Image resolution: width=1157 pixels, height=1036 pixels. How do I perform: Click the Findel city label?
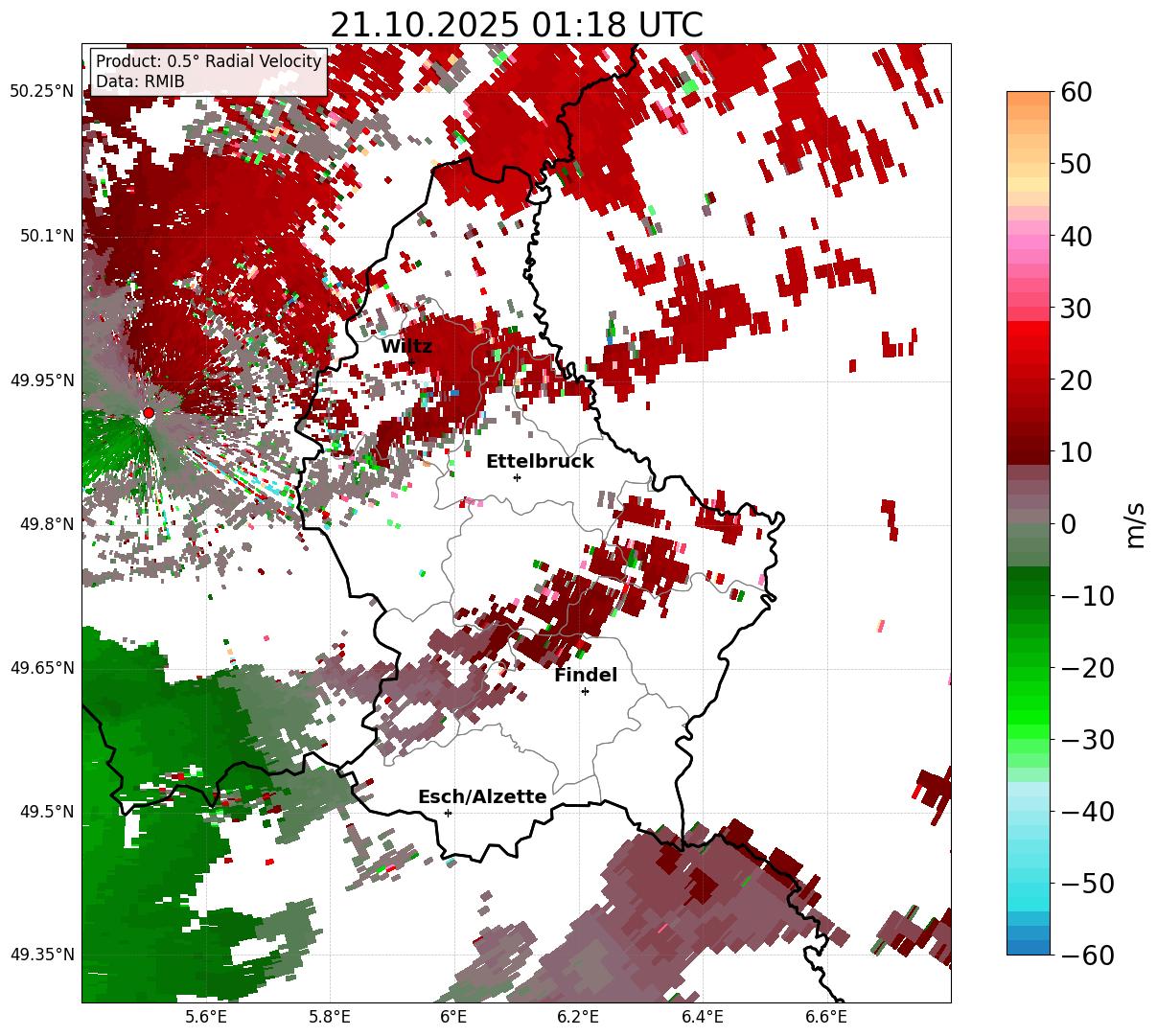coord(586,676)
